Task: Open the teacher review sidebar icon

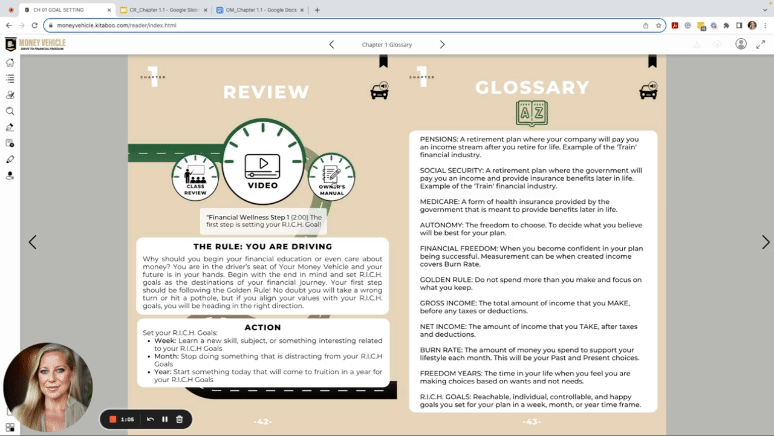Action: pos(10,176)
